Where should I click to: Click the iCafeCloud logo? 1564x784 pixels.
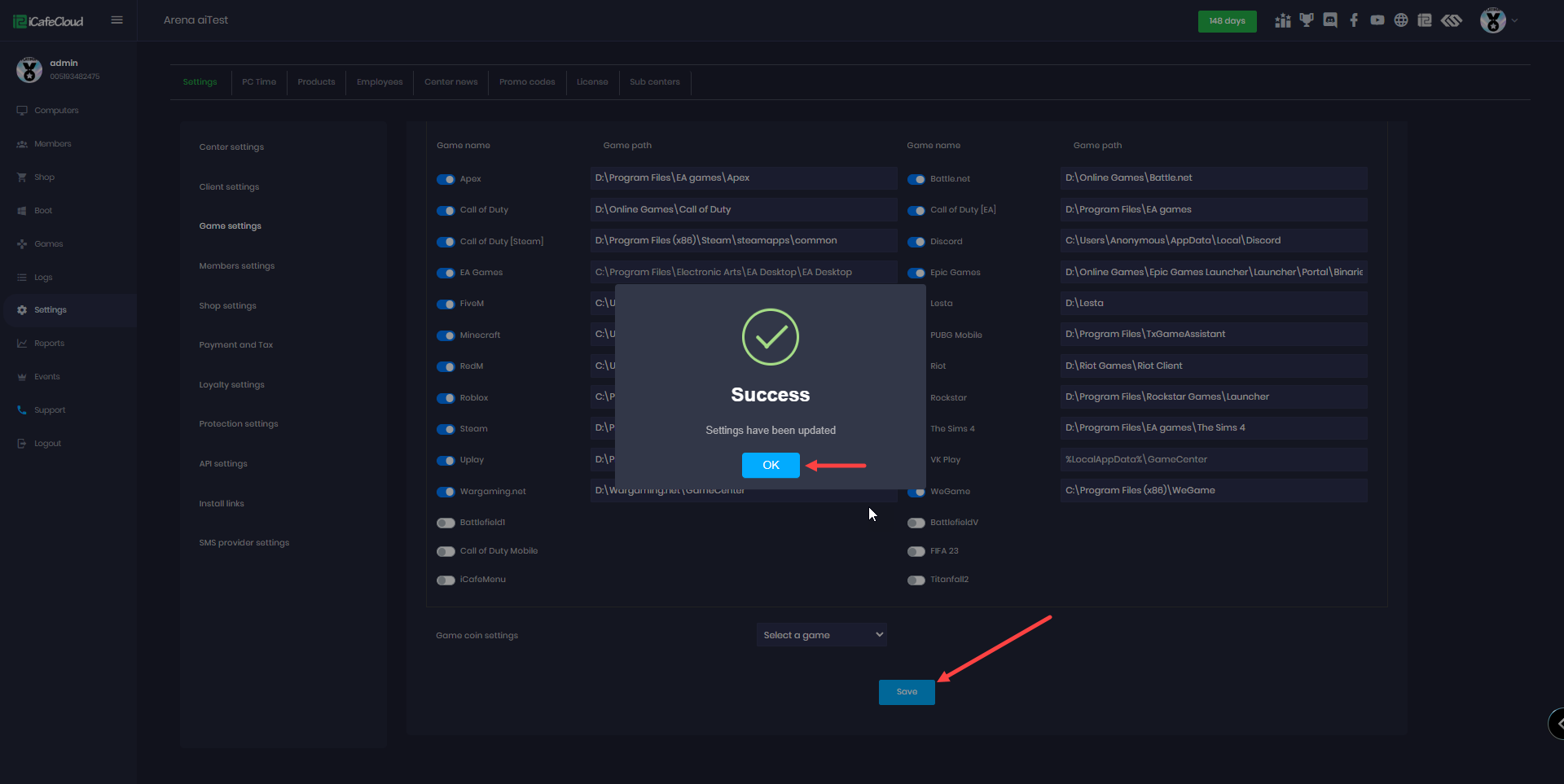click(49, 21)
